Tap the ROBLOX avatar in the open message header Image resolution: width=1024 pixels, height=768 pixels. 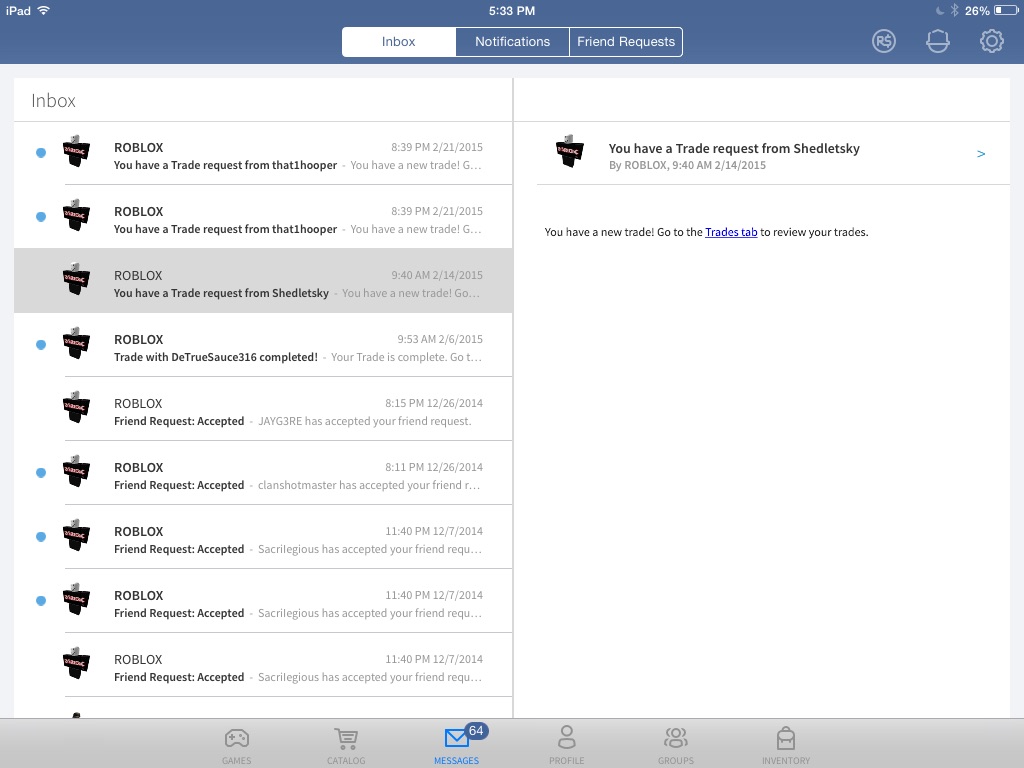pos(569,151)
